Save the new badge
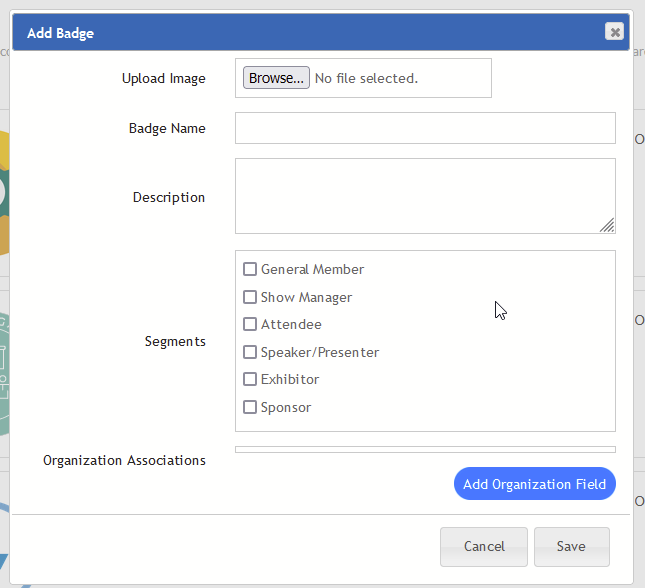 click(x=571, y=546)
